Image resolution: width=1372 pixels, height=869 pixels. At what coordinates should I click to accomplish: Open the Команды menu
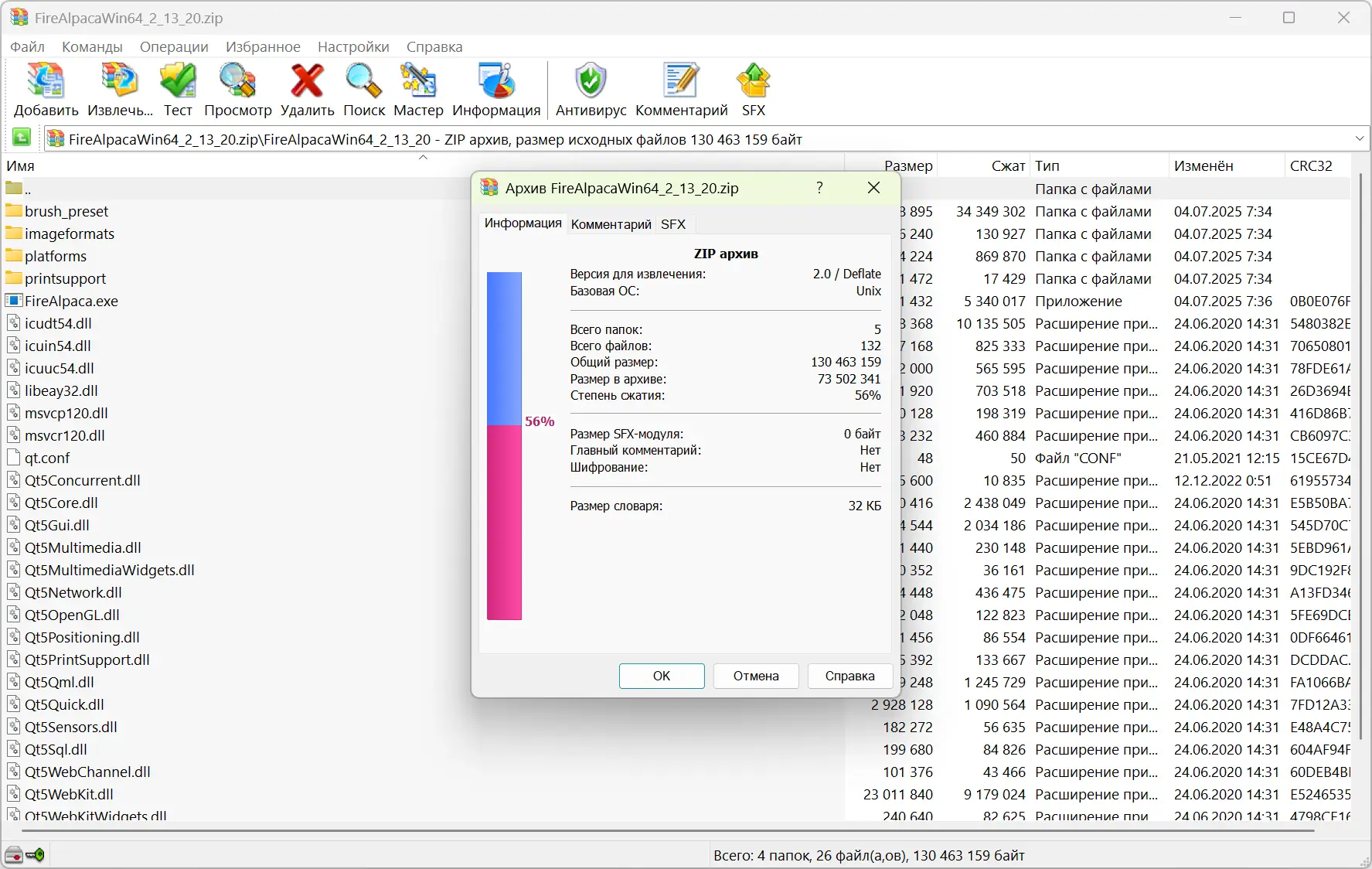pos(92,46)
